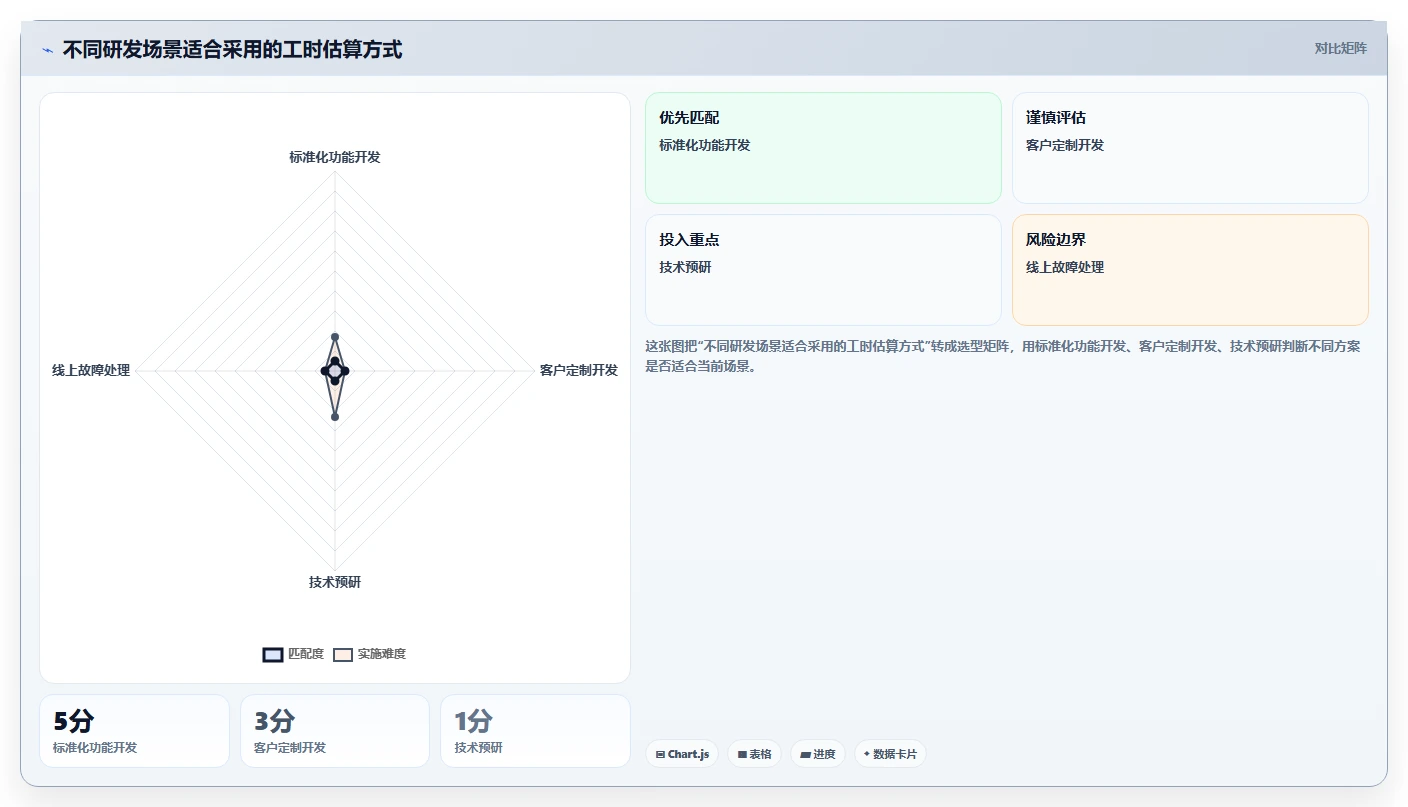Select the 谨慎评估 card

pos(1190,148)
